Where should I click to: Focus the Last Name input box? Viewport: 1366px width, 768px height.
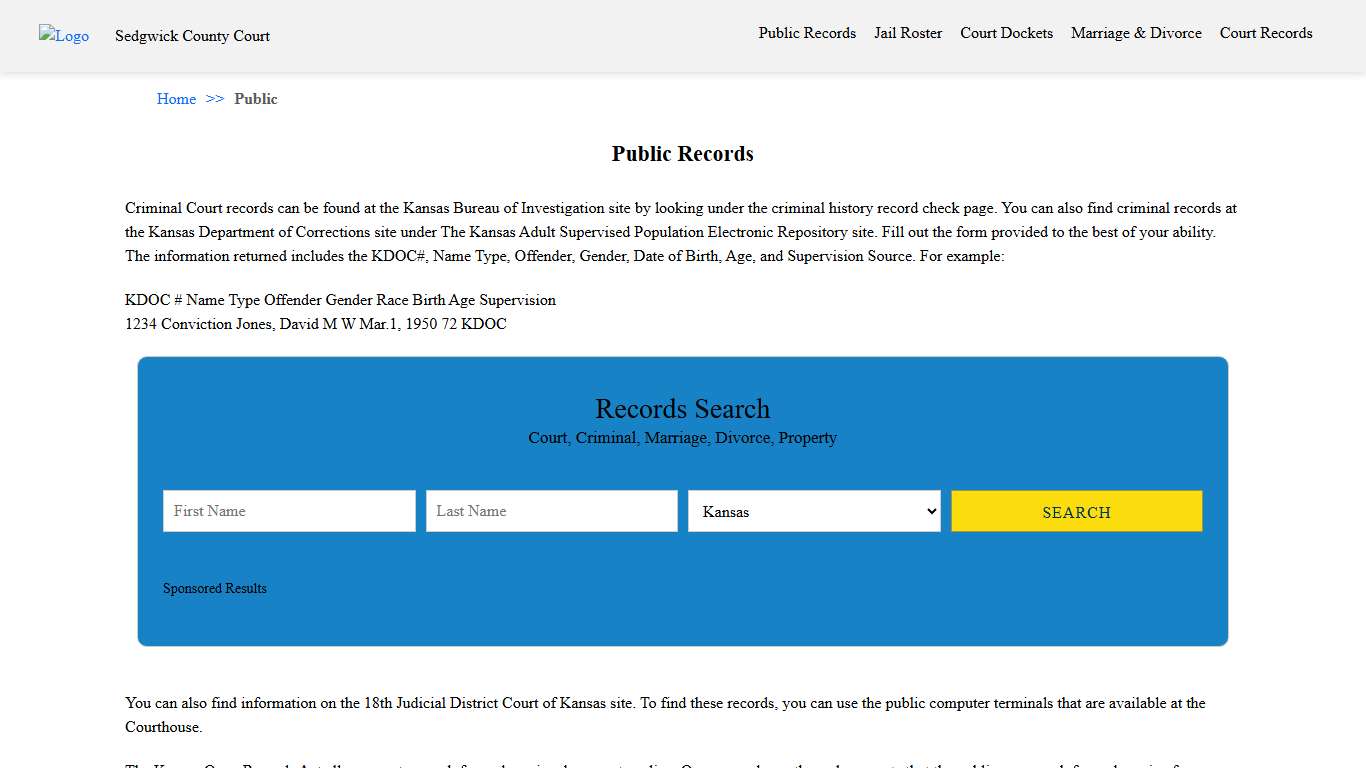[x=551, y=511]
